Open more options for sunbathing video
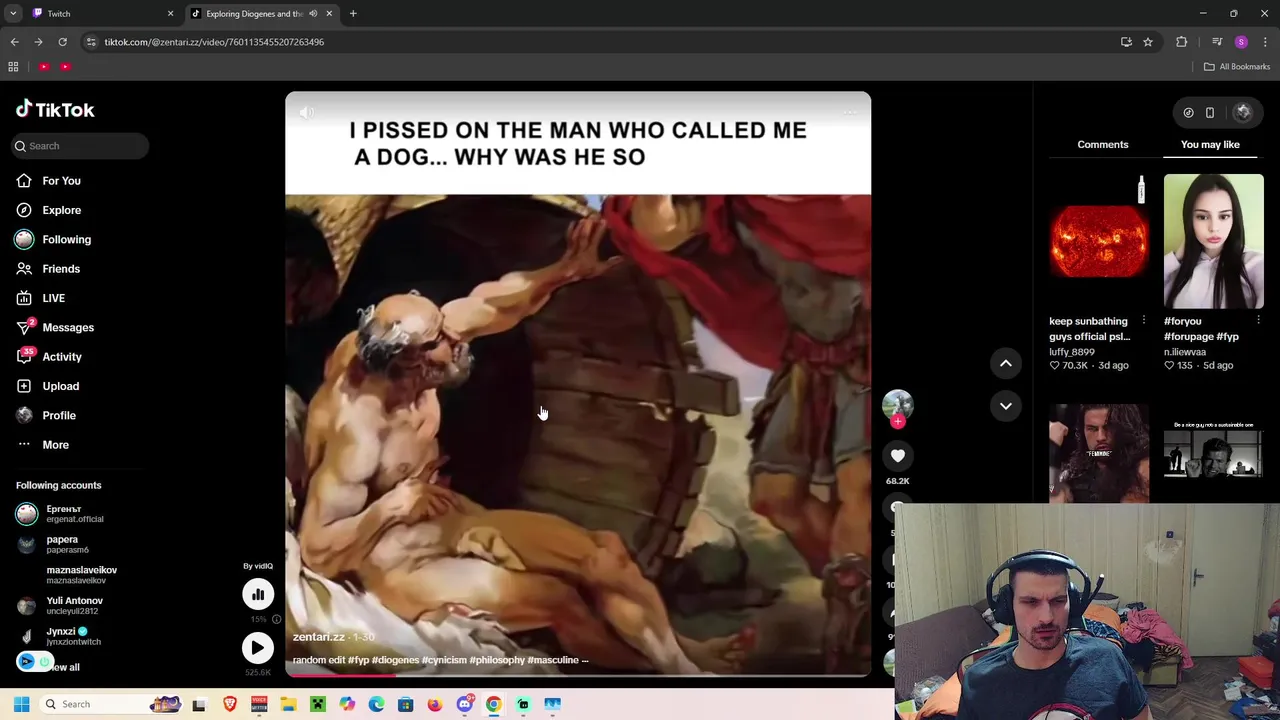 click(1143, 321)
